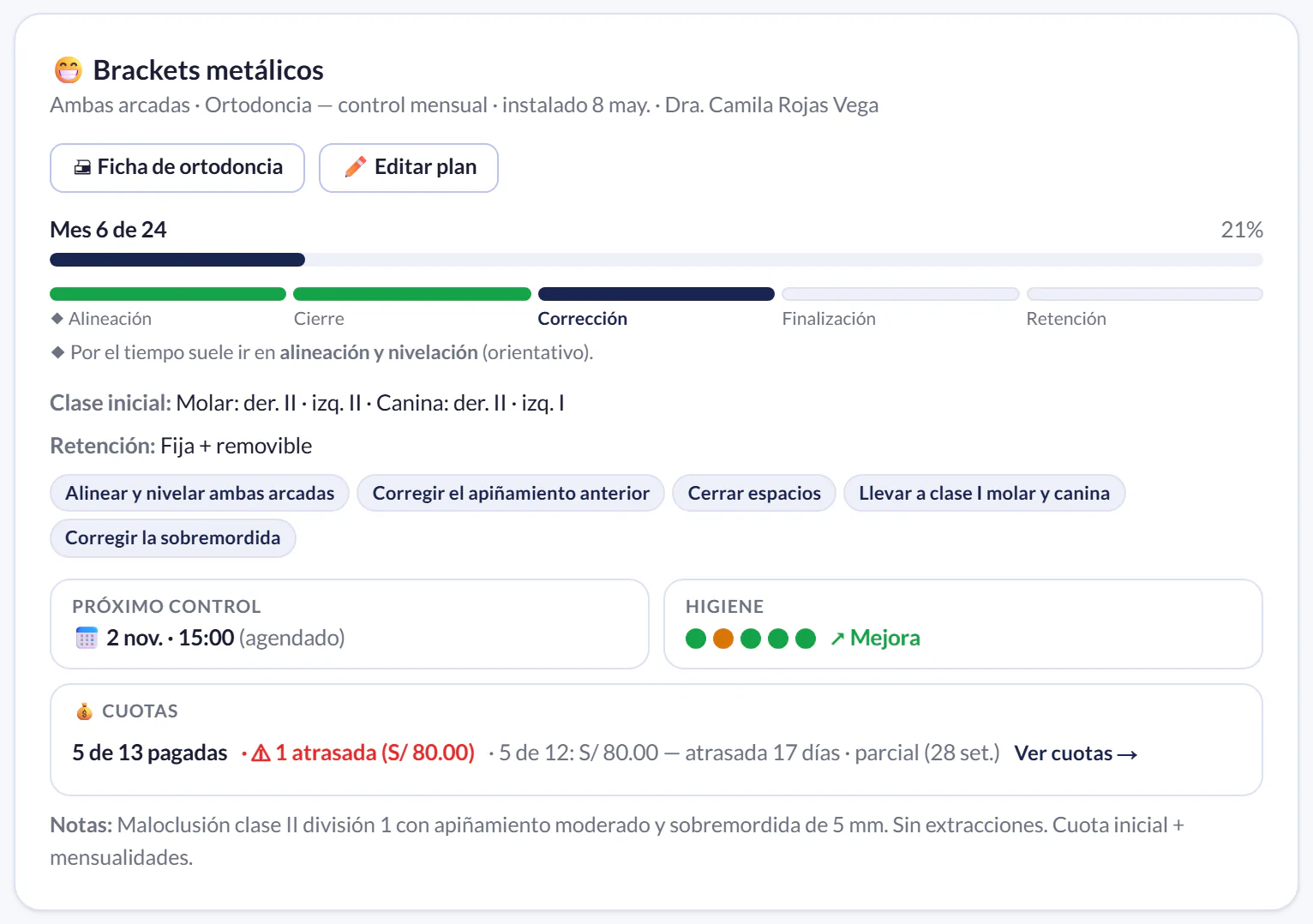Click the Brackets metálicos title
The image size is (1313, 924).
click(208, 70)
